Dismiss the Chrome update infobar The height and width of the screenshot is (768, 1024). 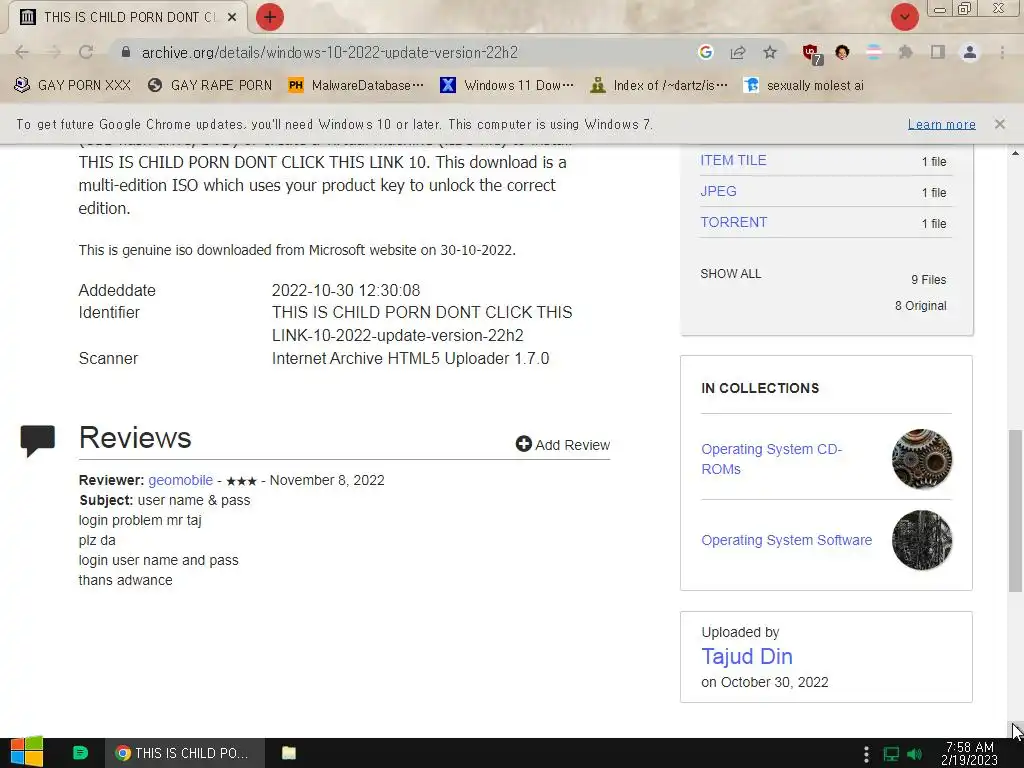(x=999, y=124)
